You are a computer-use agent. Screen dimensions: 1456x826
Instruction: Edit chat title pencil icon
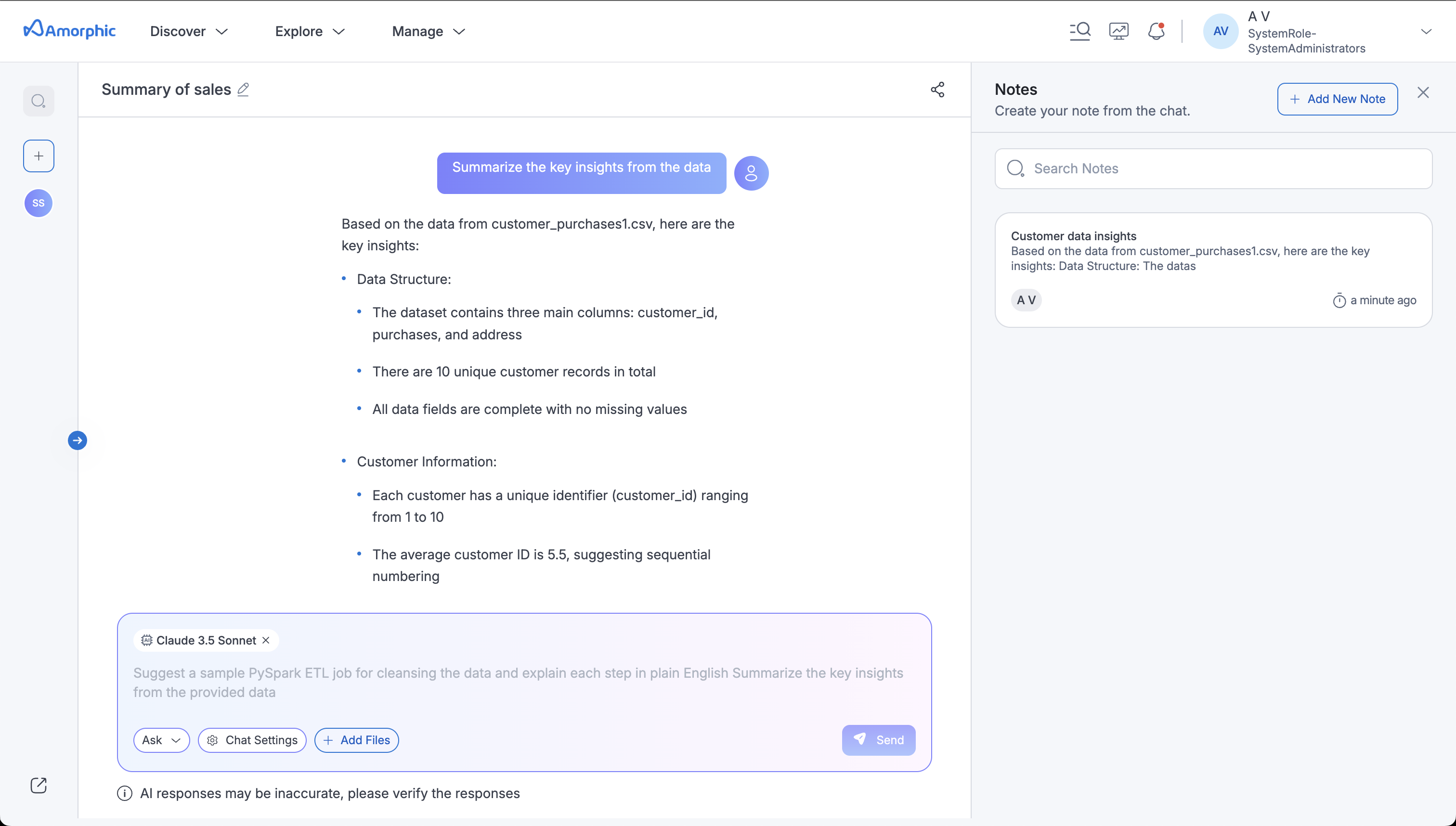[x=243, y=90]
